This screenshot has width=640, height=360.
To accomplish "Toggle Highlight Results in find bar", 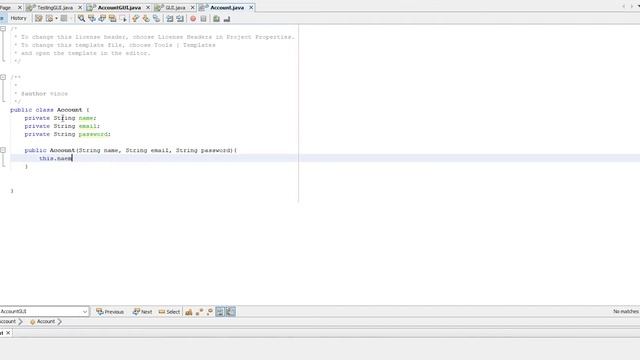I will (220, 312).
